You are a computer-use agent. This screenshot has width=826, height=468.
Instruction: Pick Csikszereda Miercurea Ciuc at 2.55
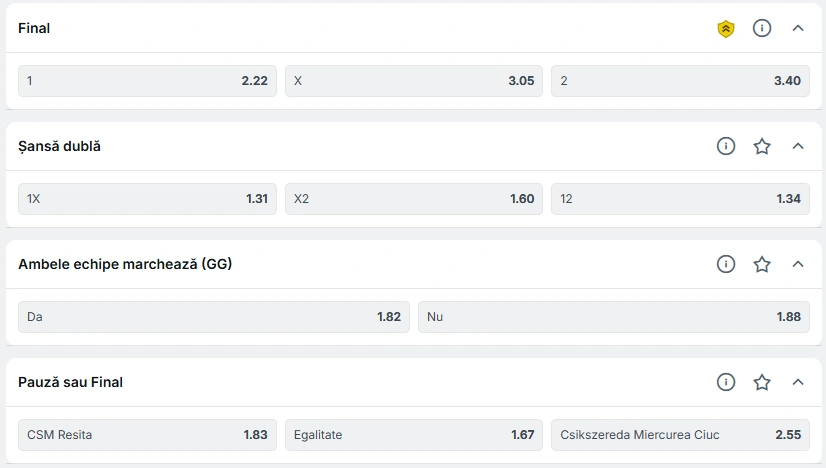click(681, 435)
